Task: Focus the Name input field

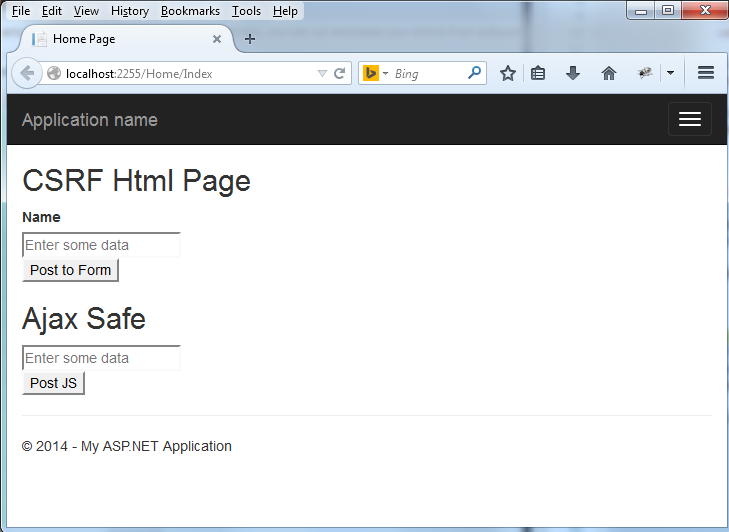Action: coord(101,245)
